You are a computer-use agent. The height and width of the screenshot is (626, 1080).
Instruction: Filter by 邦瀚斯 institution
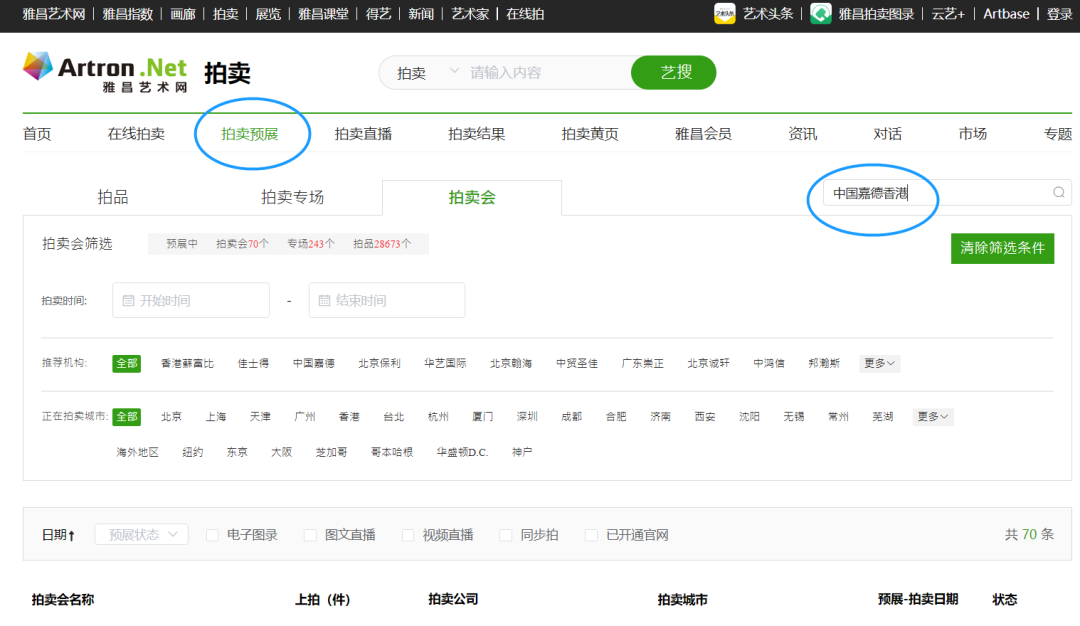[824, 363]
